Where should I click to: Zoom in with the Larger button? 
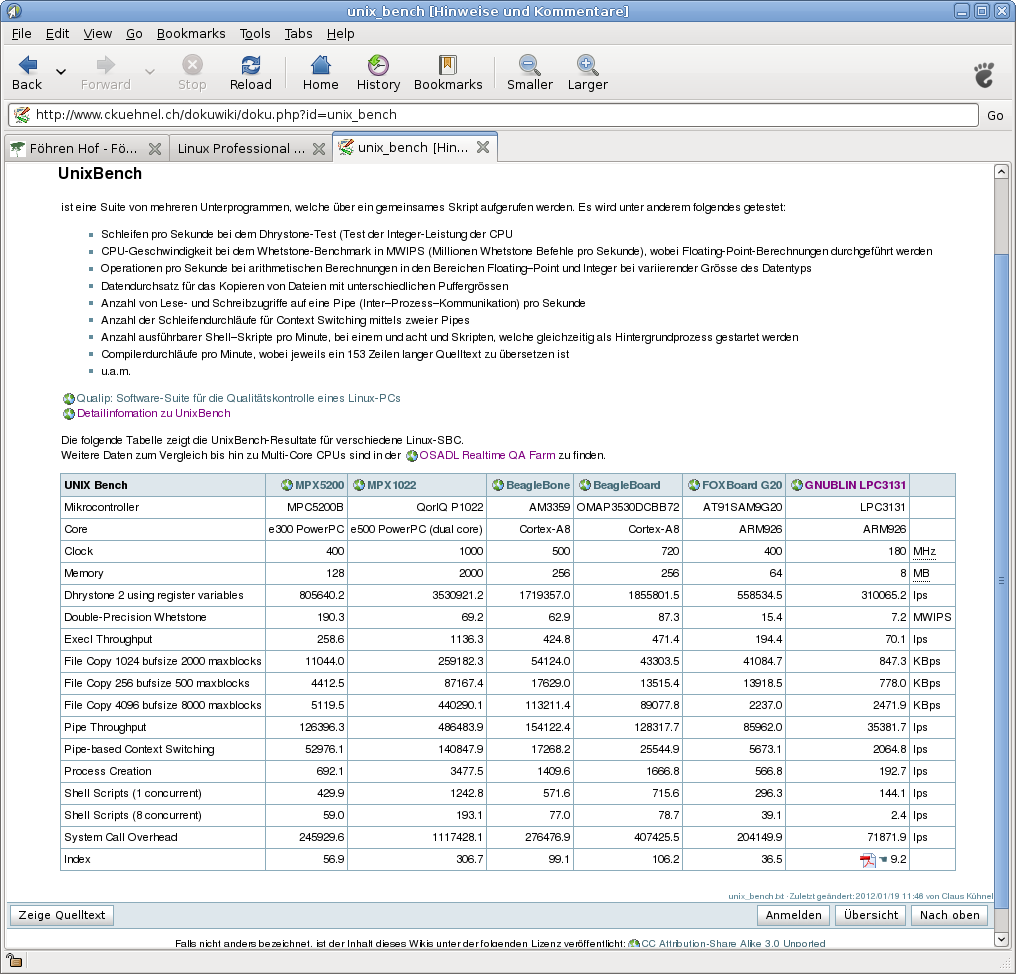[588, 73]
